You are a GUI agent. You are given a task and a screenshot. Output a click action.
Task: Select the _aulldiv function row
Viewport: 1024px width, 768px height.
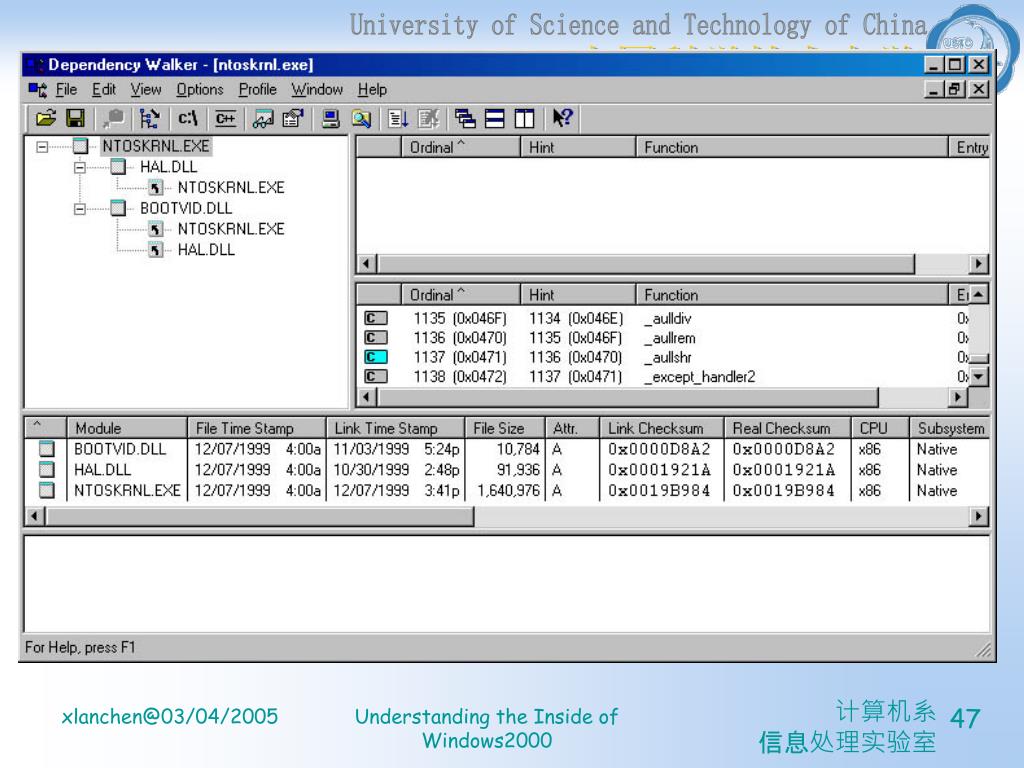665,318
